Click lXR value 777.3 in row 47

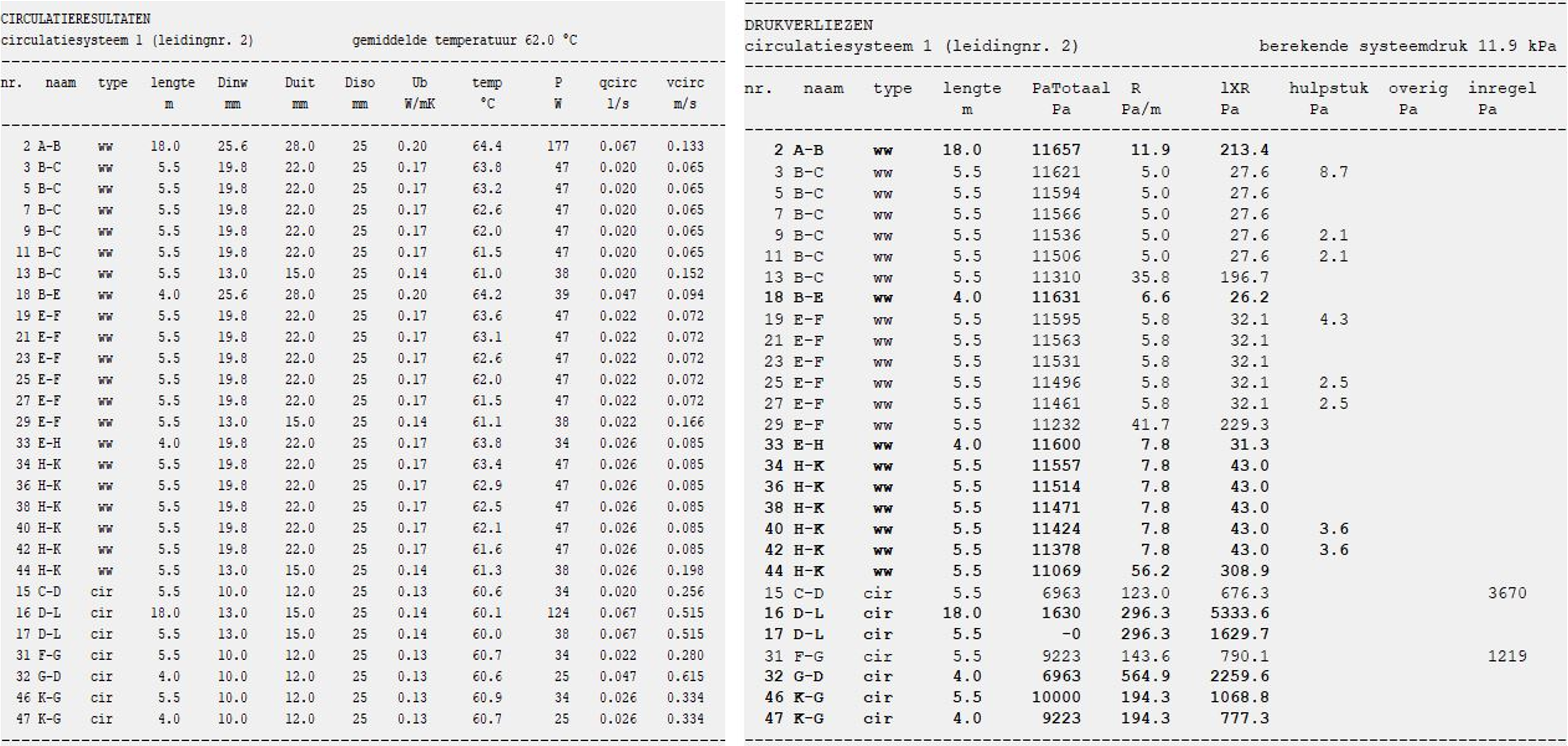click(1244, 719)
